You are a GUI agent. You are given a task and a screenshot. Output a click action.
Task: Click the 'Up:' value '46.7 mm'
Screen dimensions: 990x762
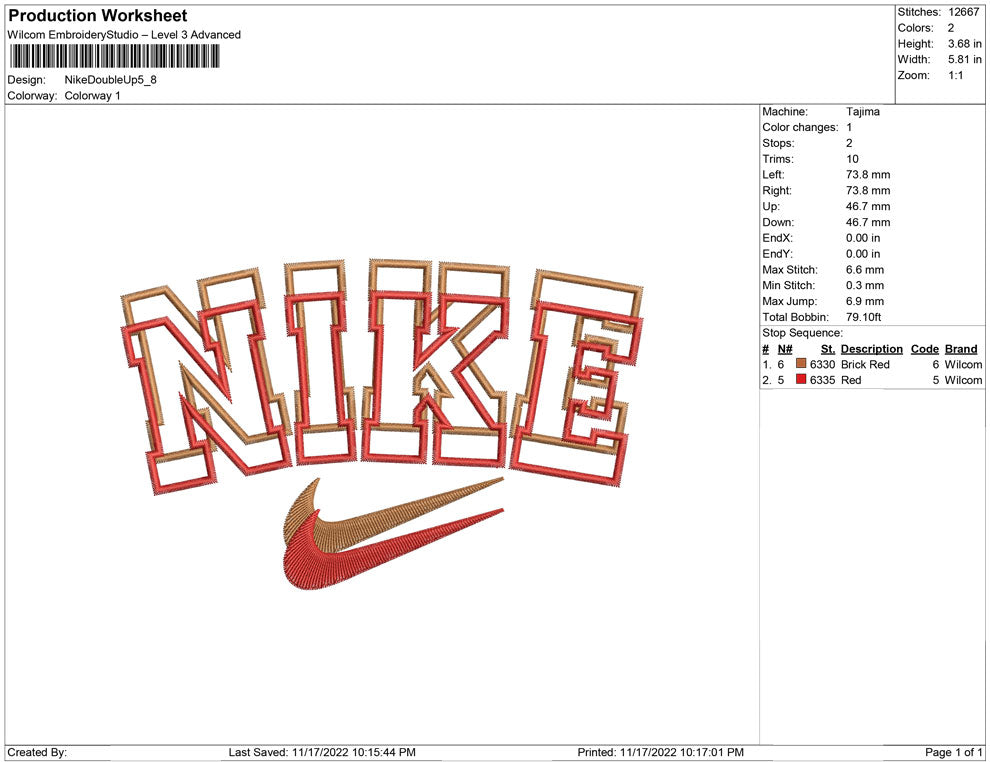coord(868,206)
